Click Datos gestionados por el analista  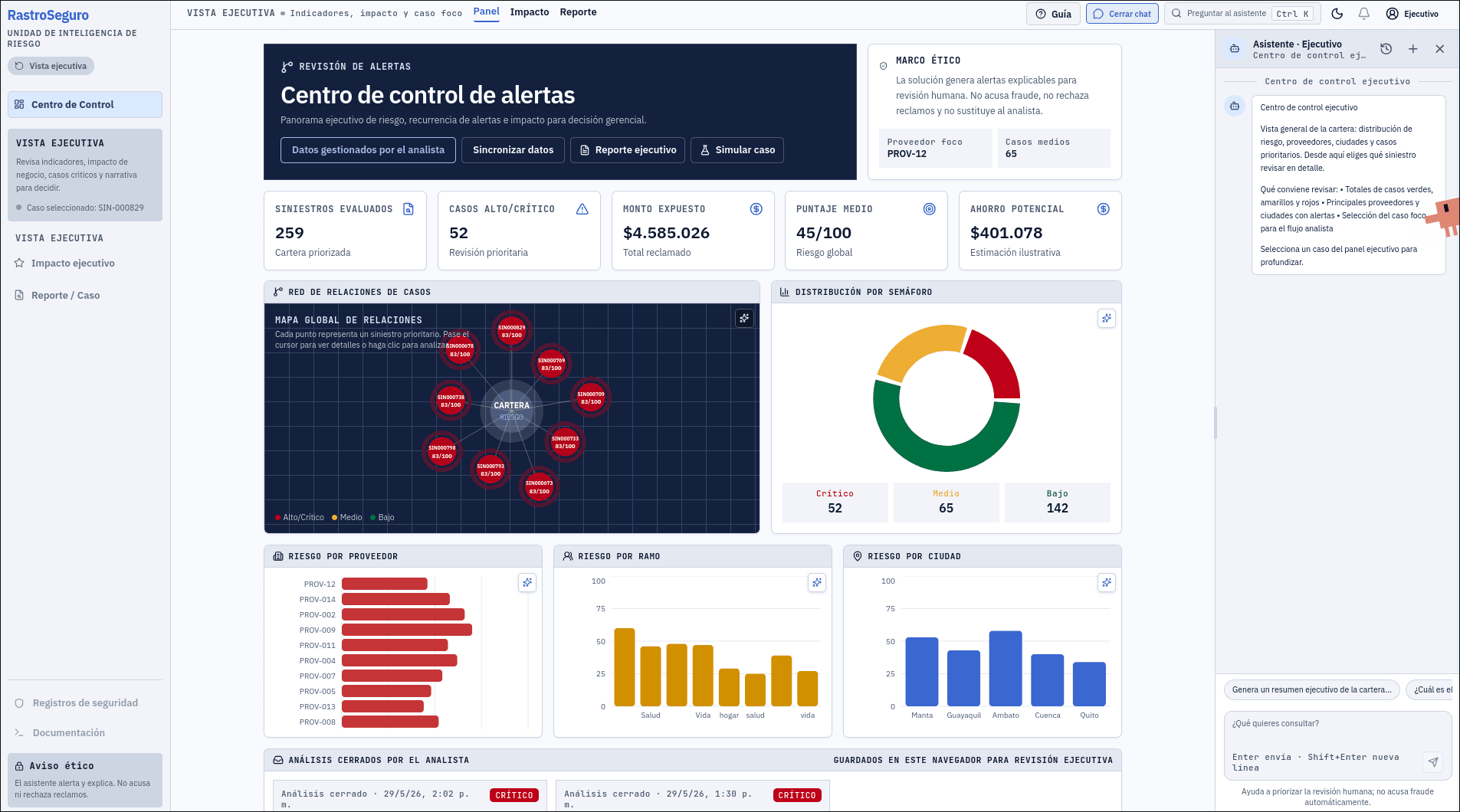[x=368, y=150]
